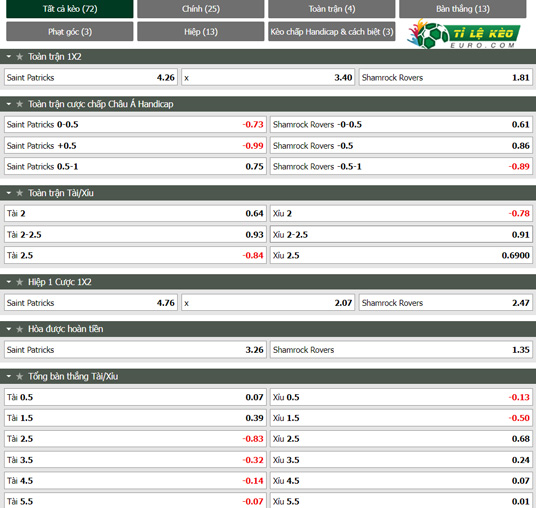This screenshot has height=508, width=536.
Task: Collapse the Tổng bàn thắng Tài/Xỉu arrow
Action: [x=9, y=376]
